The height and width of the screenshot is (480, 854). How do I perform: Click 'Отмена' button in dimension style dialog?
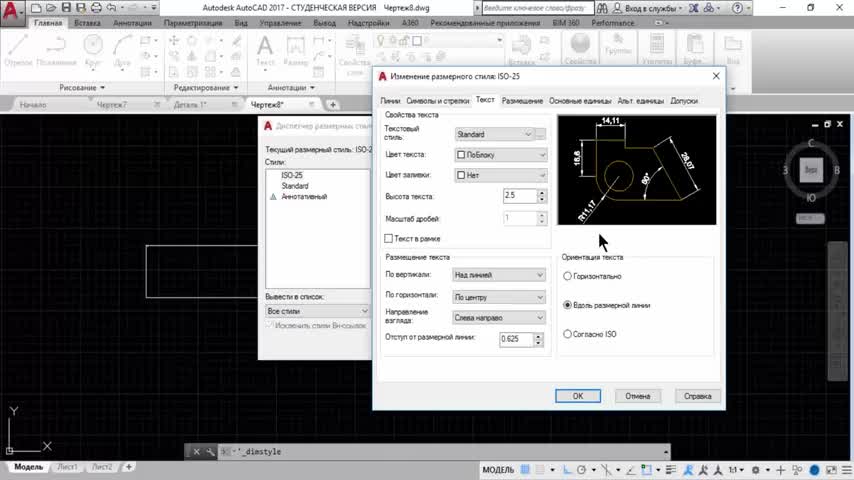[x=637, y=396]
